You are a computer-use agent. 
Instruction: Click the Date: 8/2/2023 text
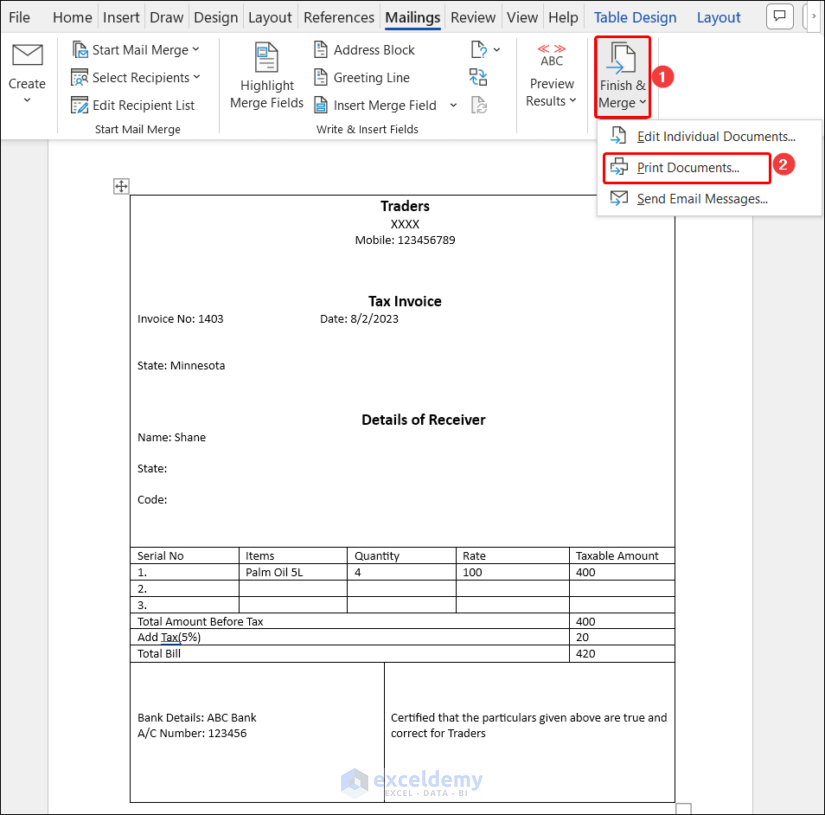(359, 318)
